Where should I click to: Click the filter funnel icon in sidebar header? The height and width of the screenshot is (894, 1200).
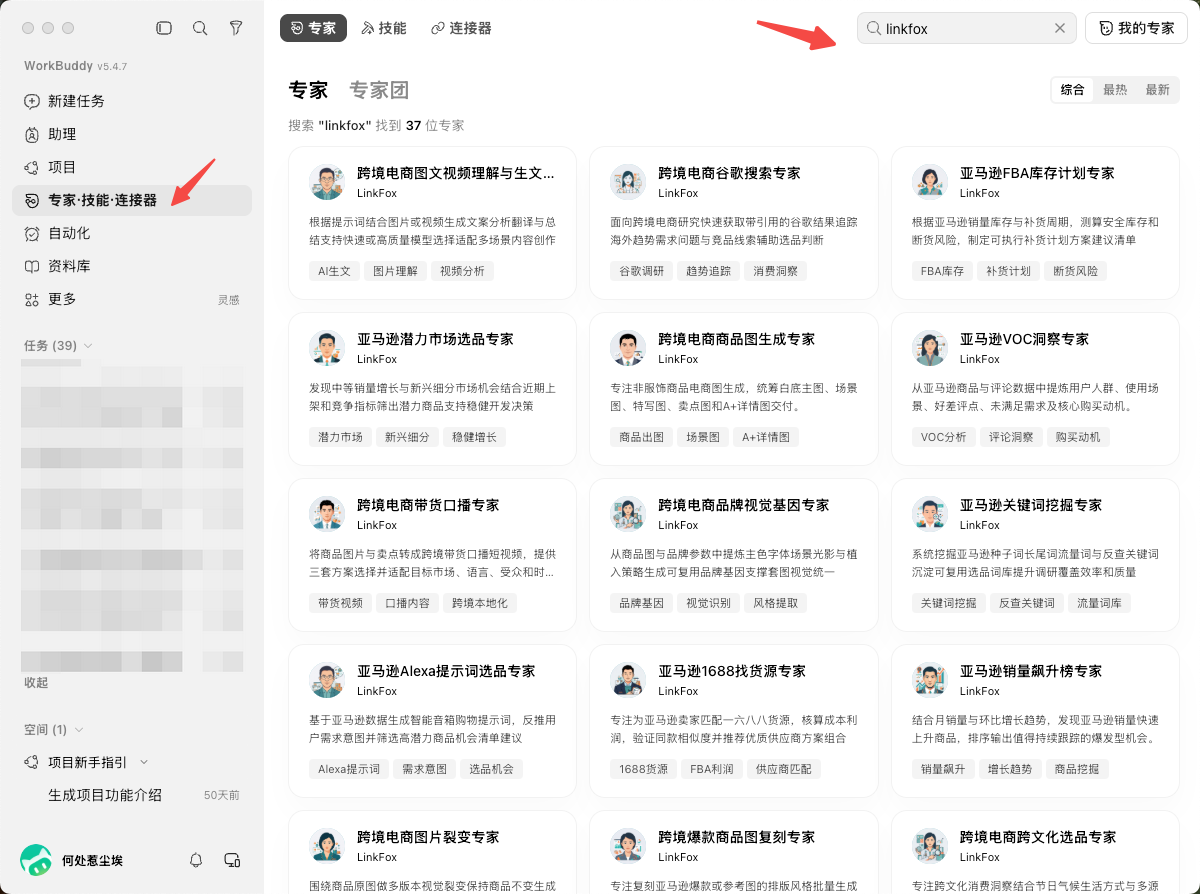pos(236,28)
